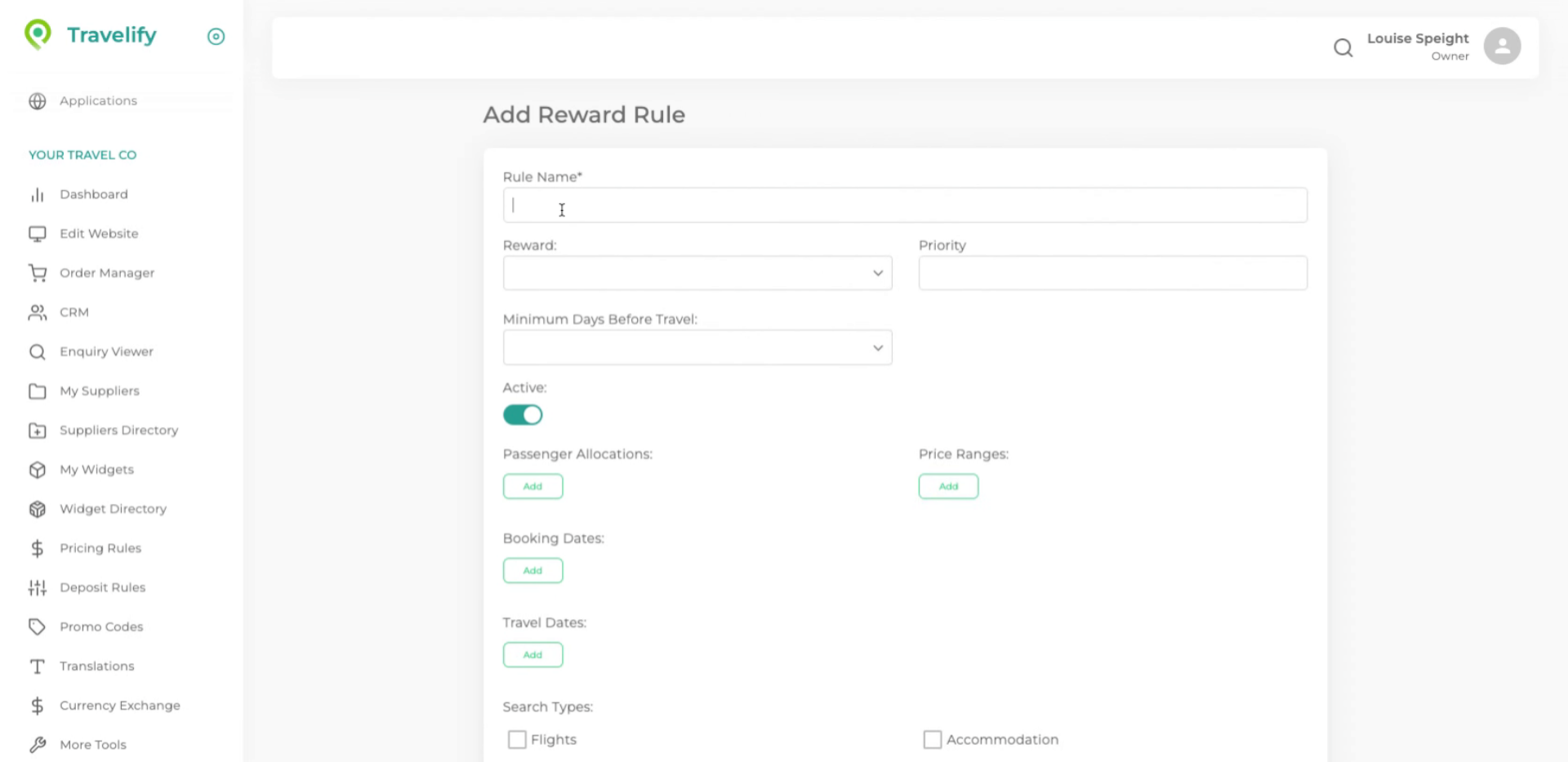The image size is (1568, 762).
Task: Open Order Manager cart icon
Action: tap(38, 273)
